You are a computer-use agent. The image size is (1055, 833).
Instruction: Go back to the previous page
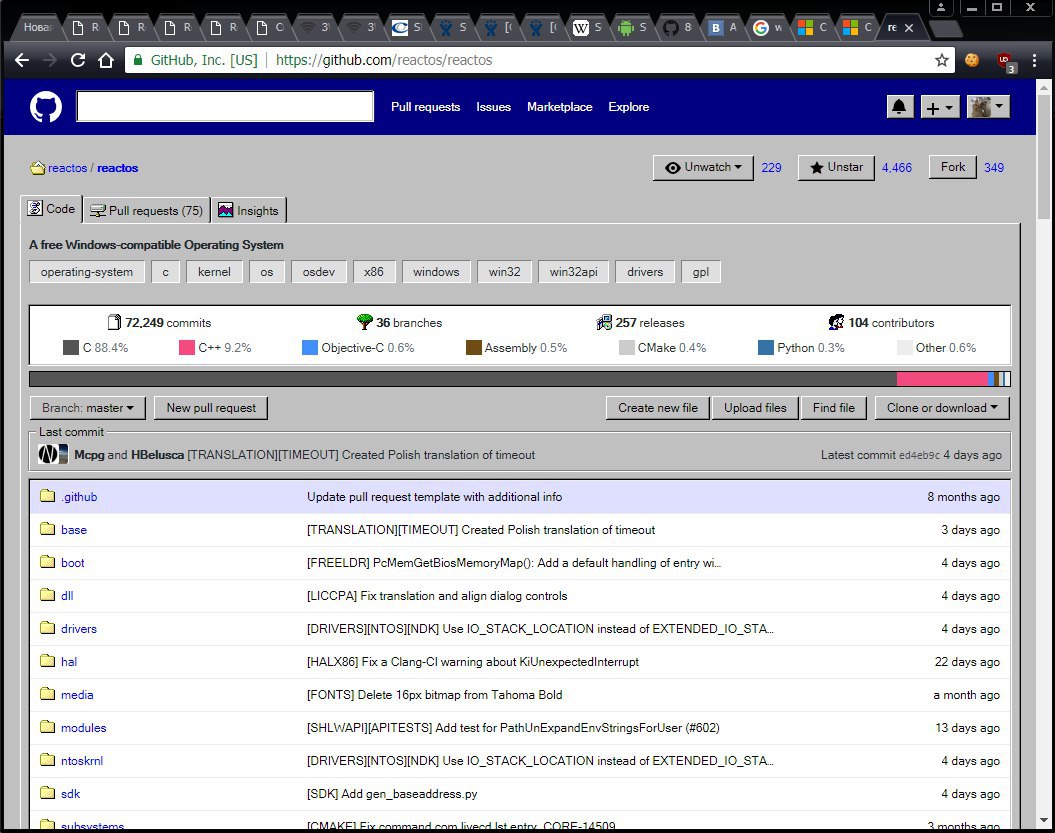pos(22,61)
